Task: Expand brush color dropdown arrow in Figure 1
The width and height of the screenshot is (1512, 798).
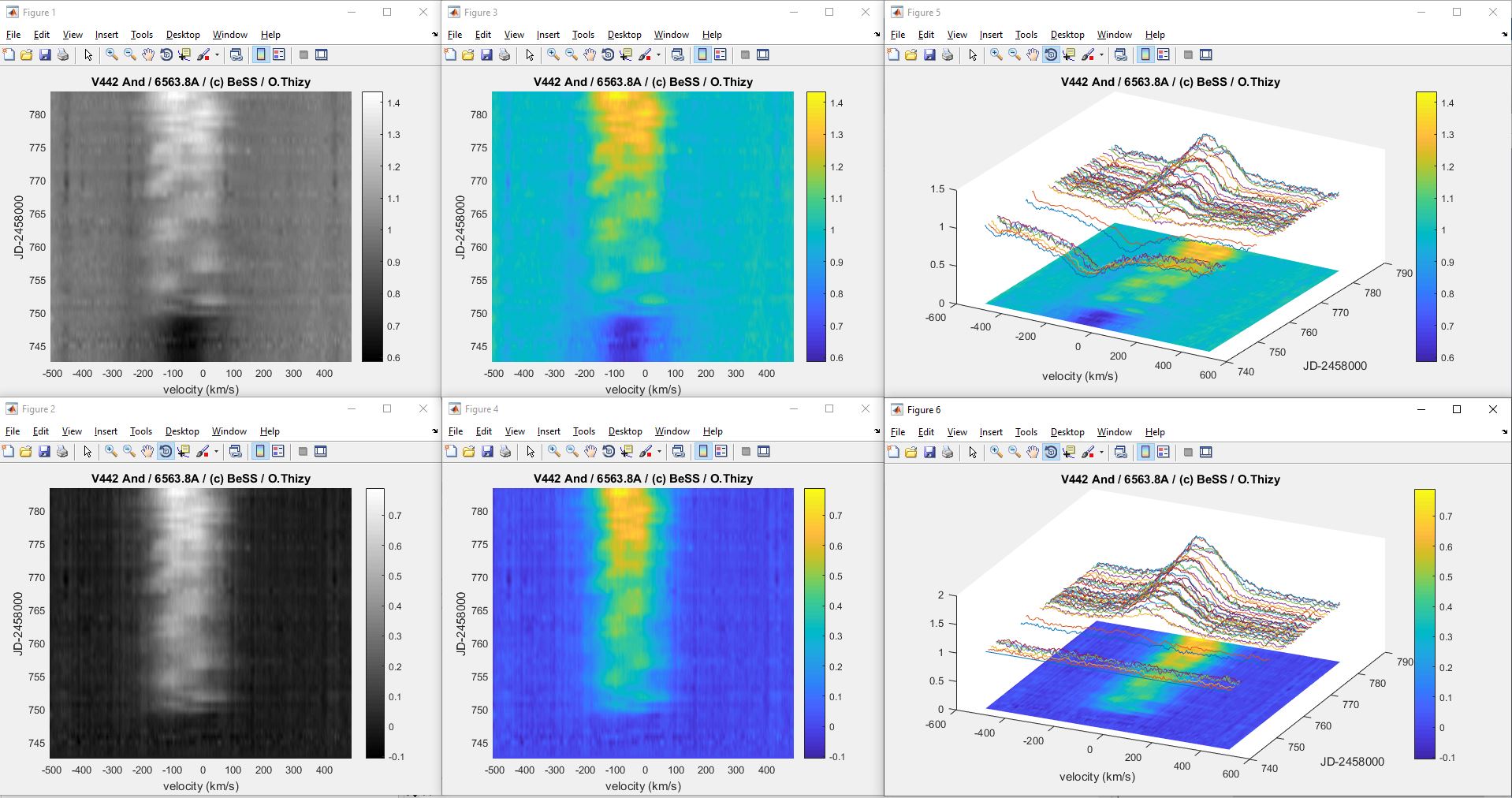Action: [217, 55]
